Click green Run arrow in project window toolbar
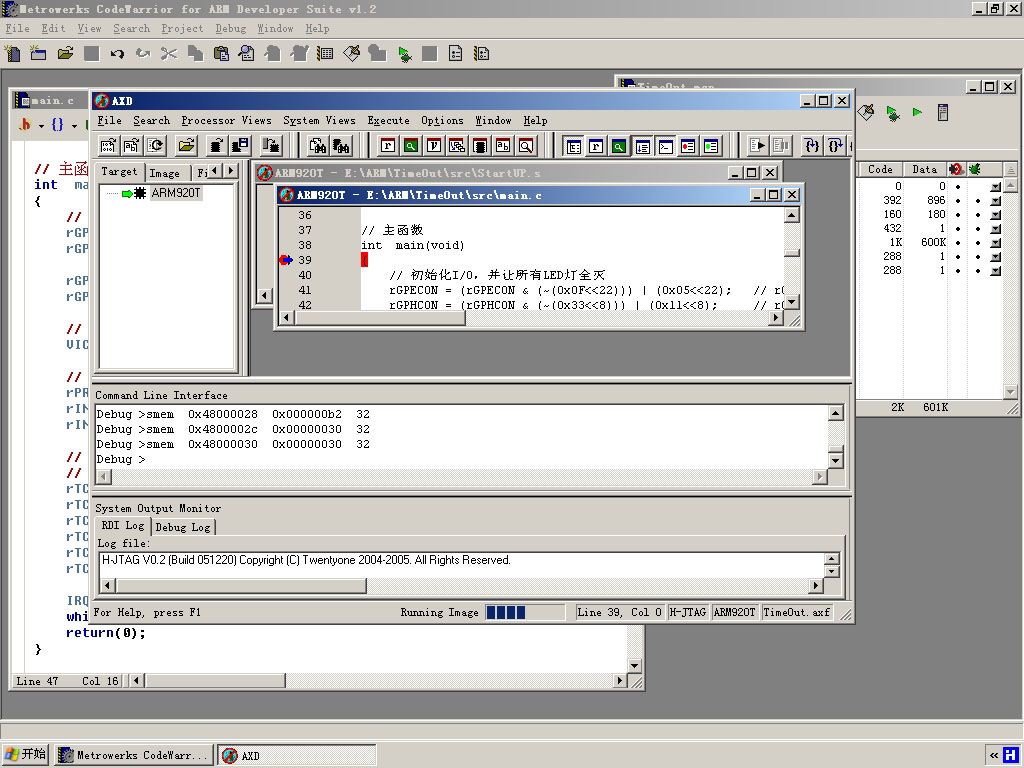Viewport: 1024px width, 768px height. pos(918,112)
